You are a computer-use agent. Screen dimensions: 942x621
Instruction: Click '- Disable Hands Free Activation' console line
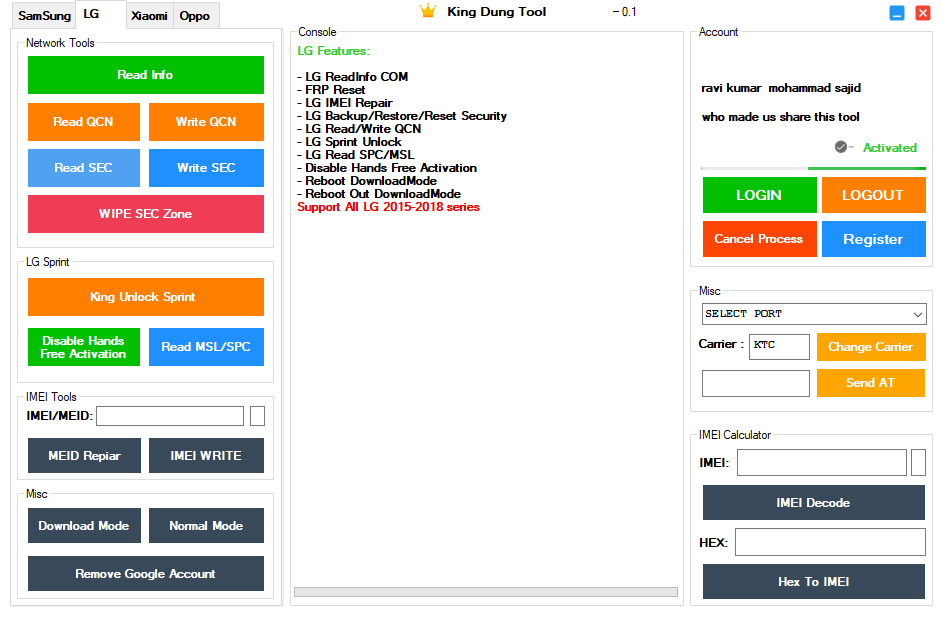[x=387, y=168]
